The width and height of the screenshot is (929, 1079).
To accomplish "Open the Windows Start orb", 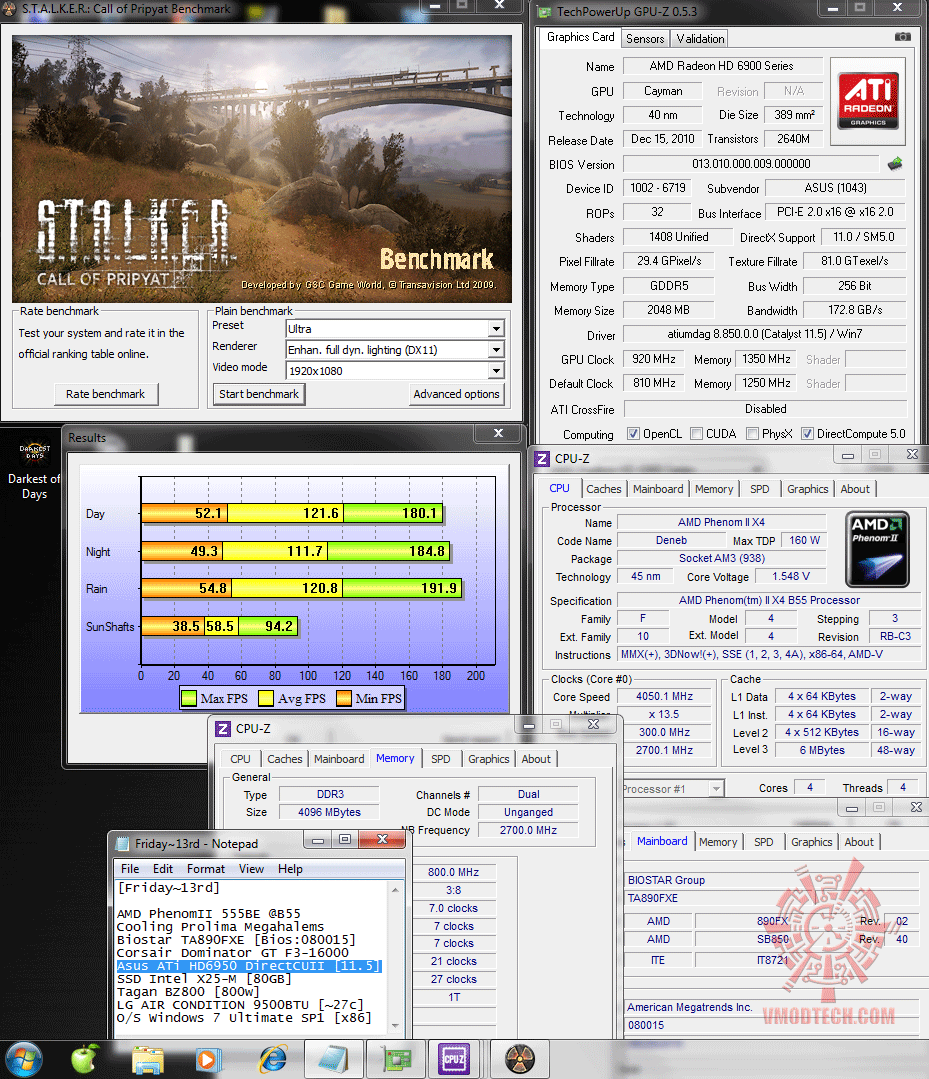I will (23, 1059).
